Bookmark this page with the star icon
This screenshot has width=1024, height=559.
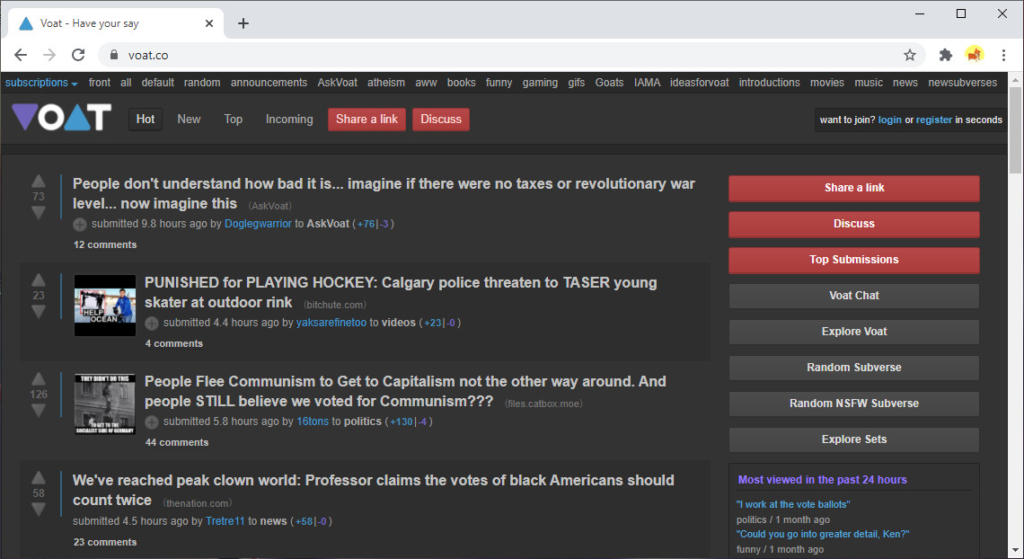(x=910, y=55)
